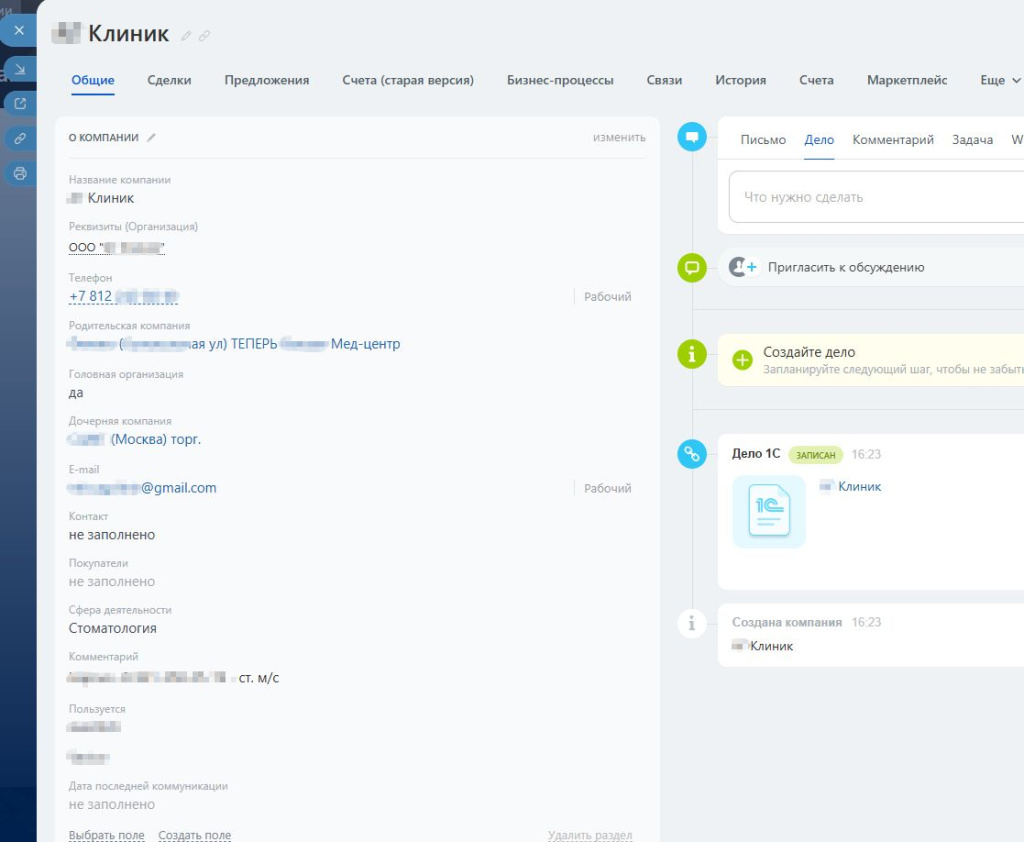Click 'Пригласить к обсуждению'

pyautogui.click(x=846, y=267)
